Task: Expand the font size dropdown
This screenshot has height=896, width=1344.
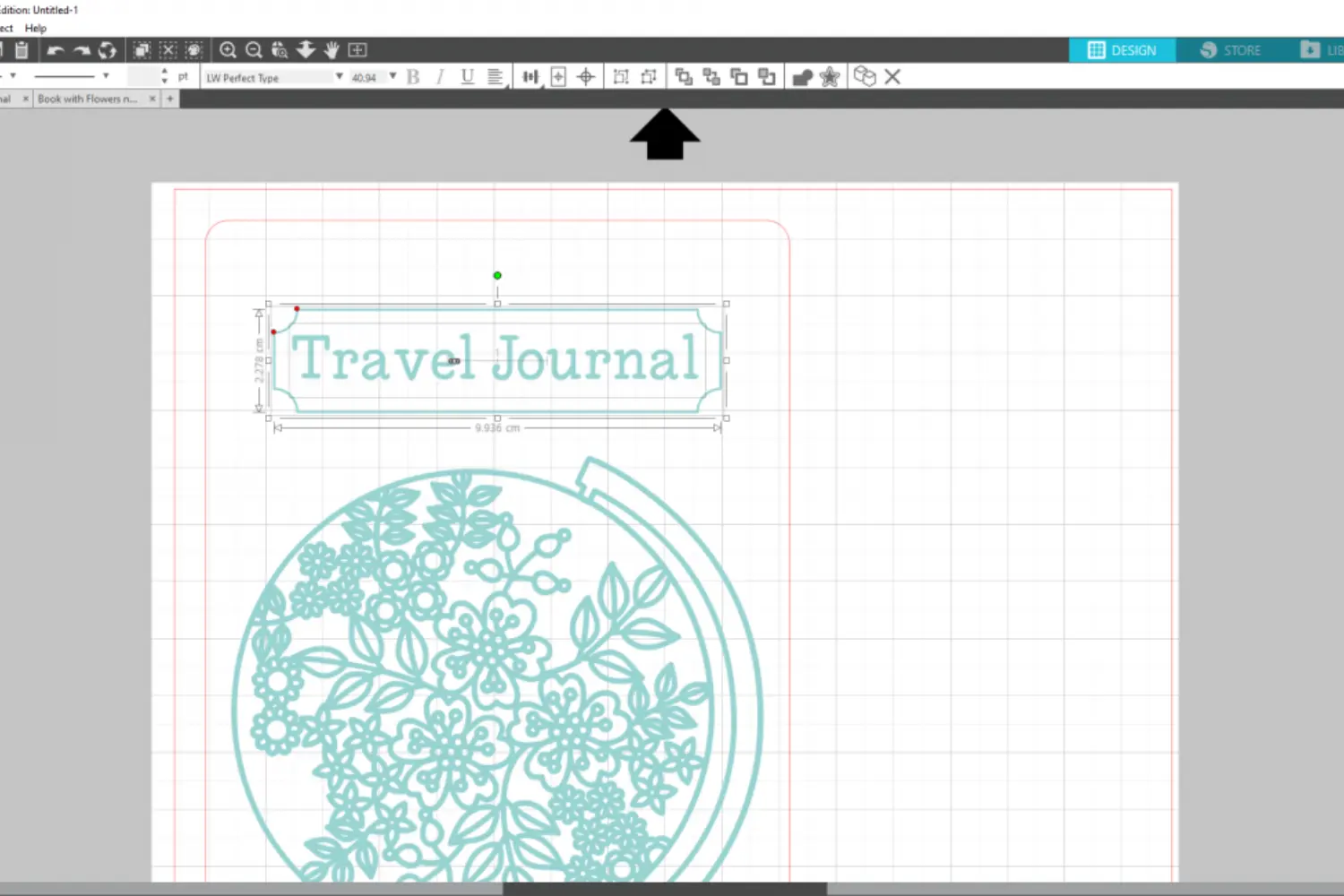Action: (392, 77)
